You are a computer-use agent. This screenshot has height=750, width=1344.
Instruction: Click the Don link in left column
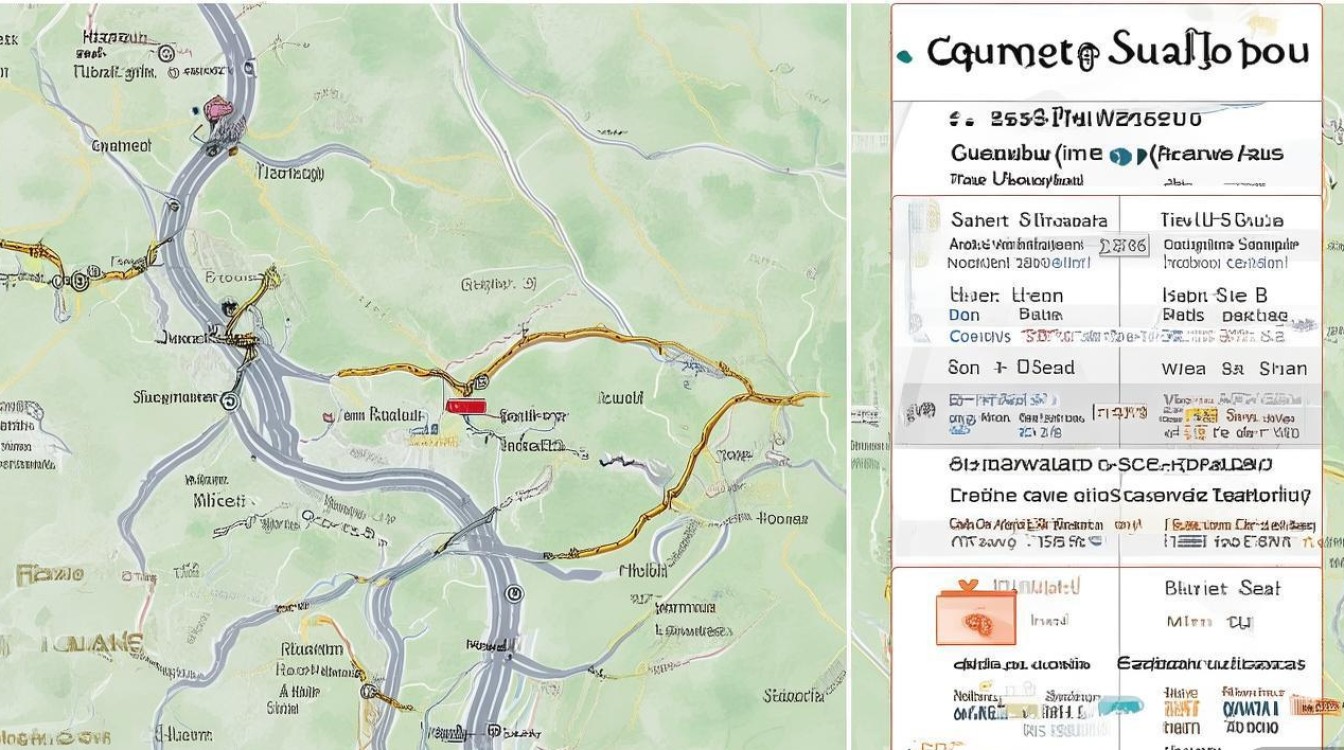point(964,315)
